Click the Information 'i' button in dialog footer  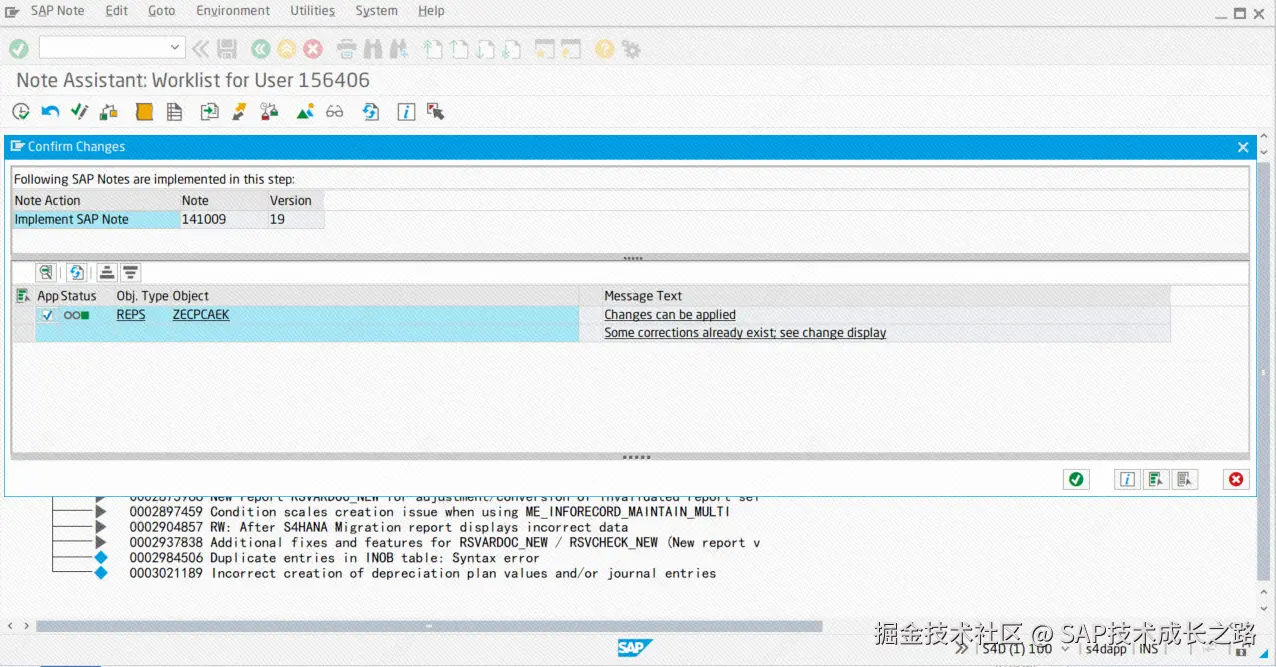point(1127,479)
